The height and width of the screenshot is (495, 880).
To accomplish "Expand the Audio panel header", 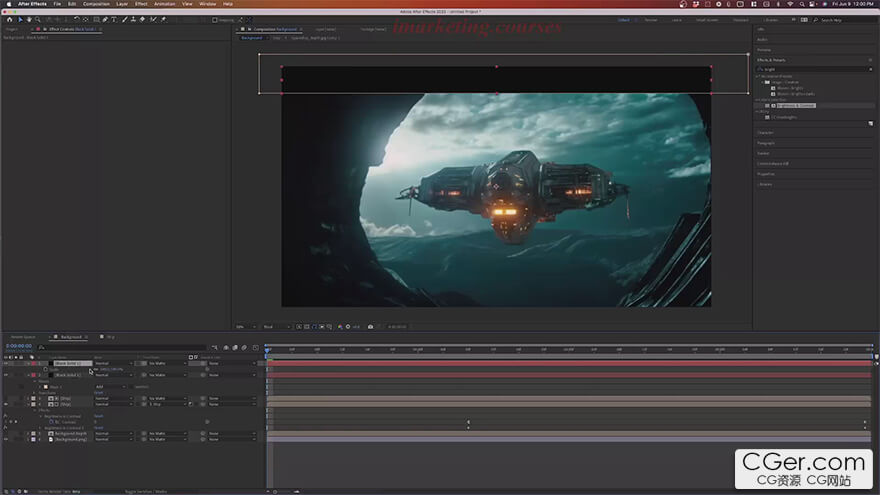I will 762,39.
